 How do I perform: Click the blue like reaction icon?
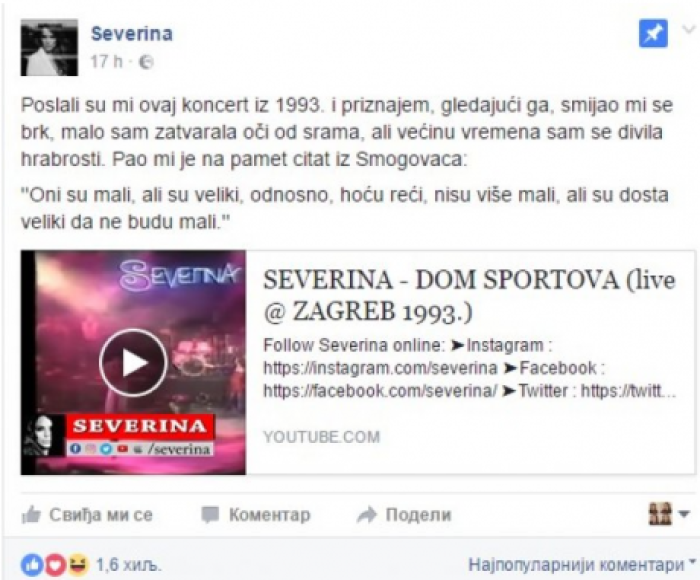32,565
